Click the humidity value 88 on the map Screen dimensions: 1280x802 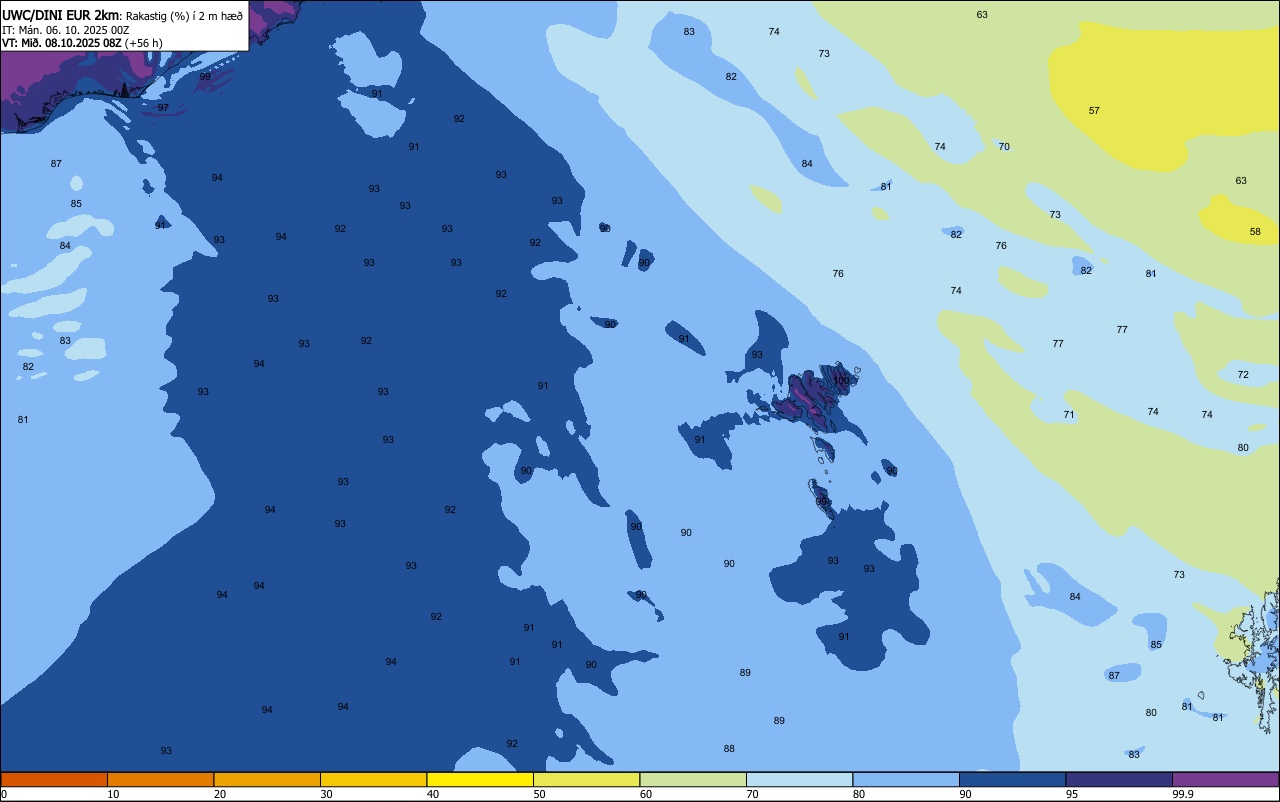tap(729, 749)
